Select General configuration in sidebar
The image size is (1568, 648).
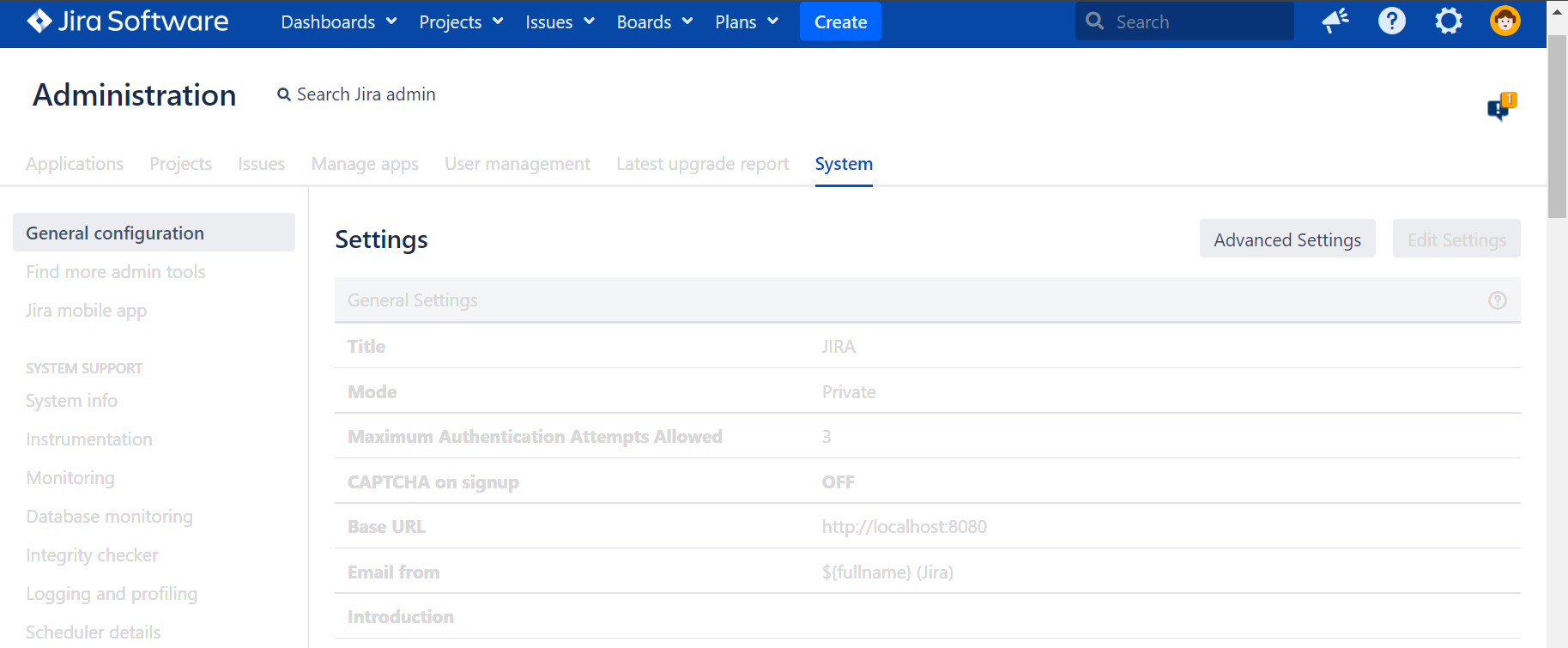[154, 233]
